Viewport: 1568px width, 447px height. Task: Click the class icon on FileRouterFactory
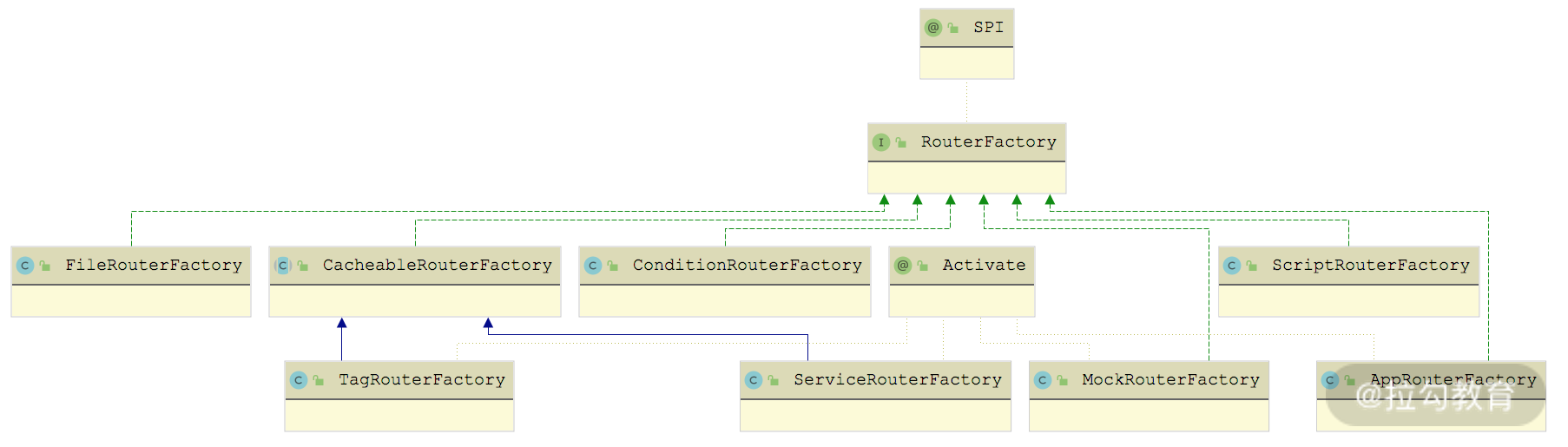pyautogui.click(x=25, y=266)
